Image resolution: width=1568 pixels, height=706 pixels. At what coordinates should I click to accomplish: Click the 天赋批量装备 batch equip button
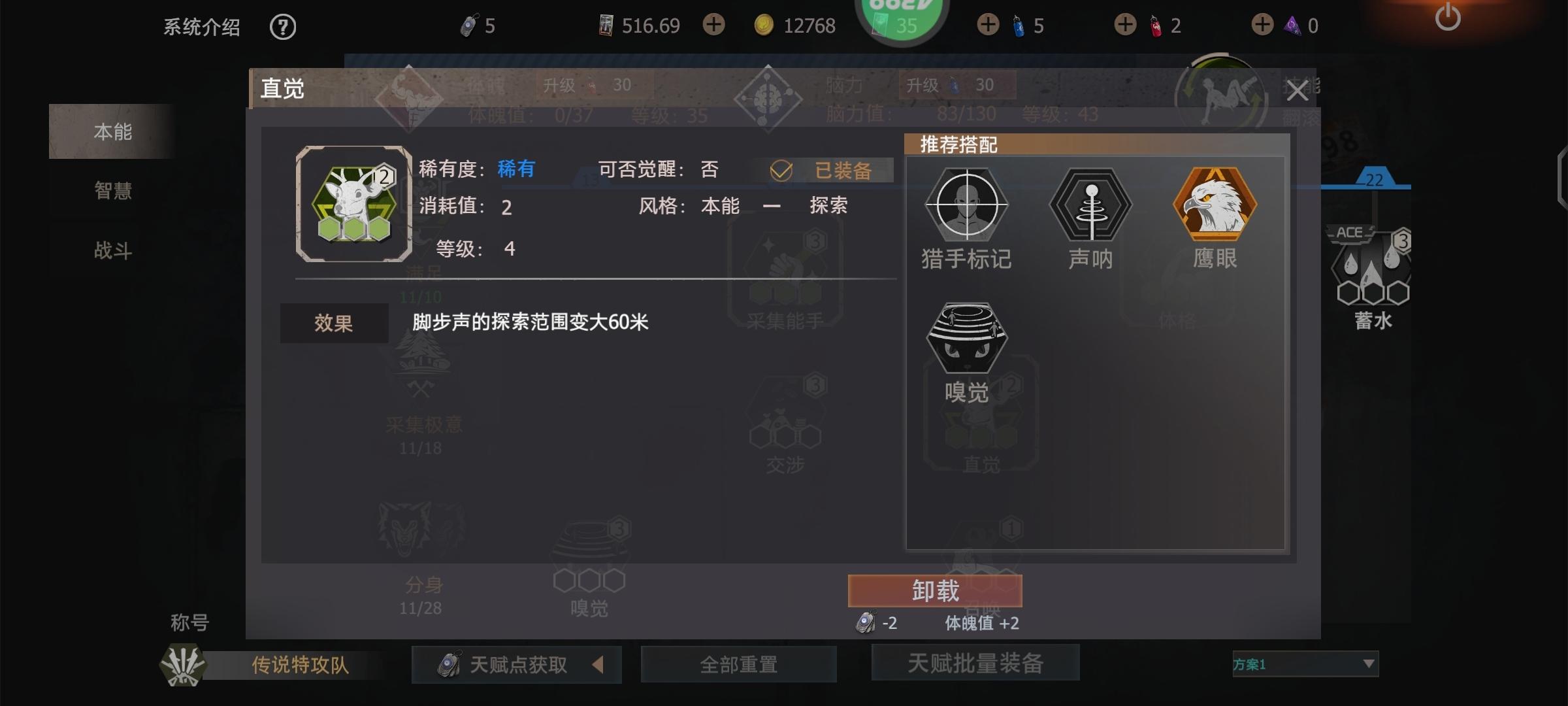(x=975, y=663)
